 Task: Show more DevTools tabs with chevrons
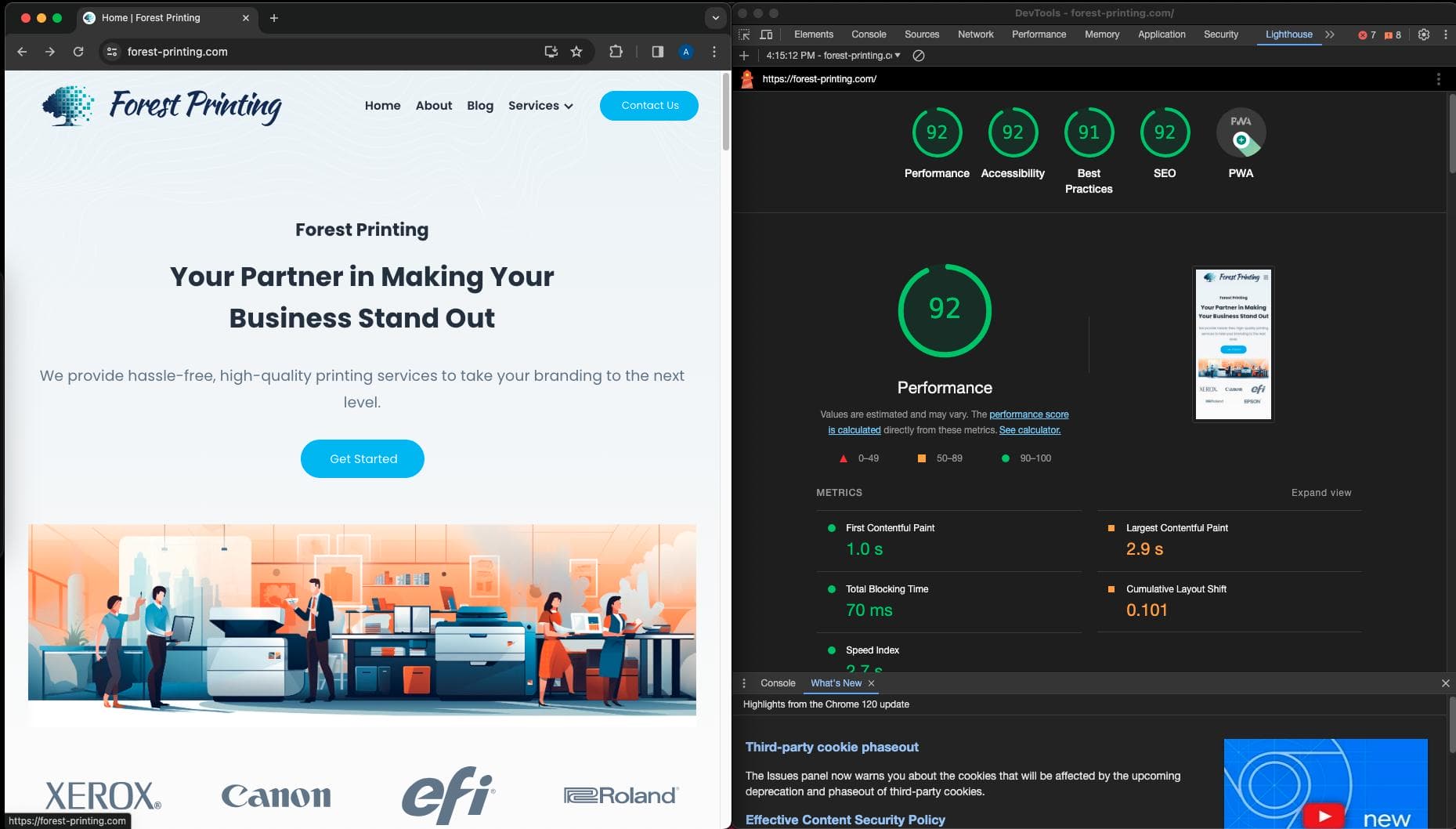point(1329,34)
